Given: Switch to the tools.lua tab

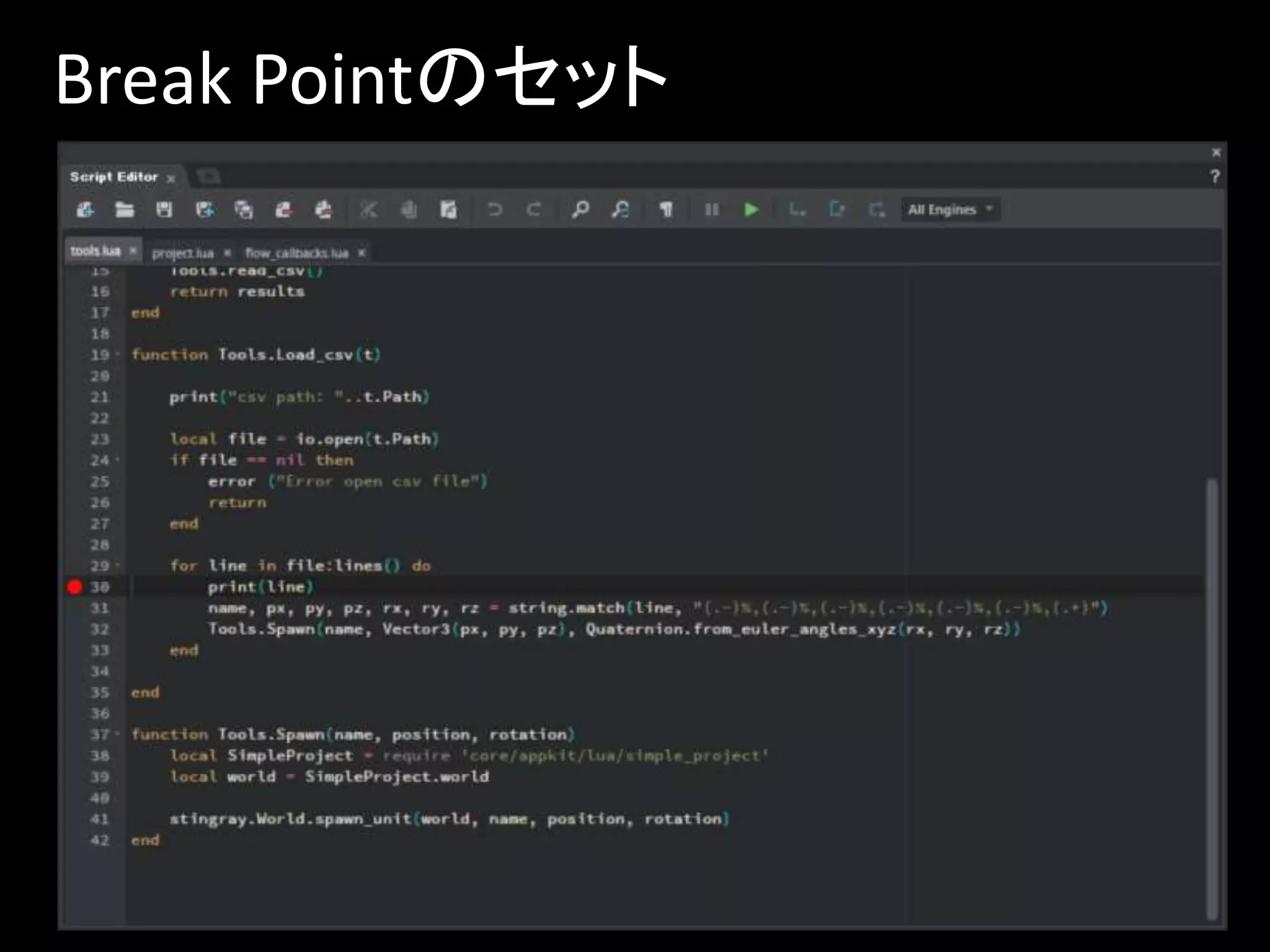Looking at the screenshot, I should tap(95, 250).
